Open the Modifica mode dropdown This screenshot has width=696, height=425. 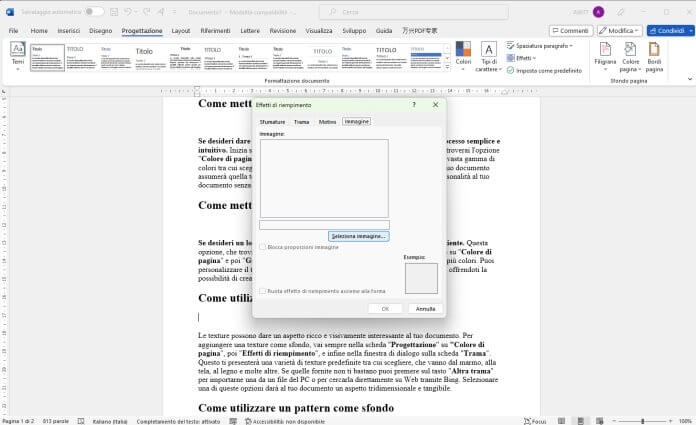click(620, 31)
